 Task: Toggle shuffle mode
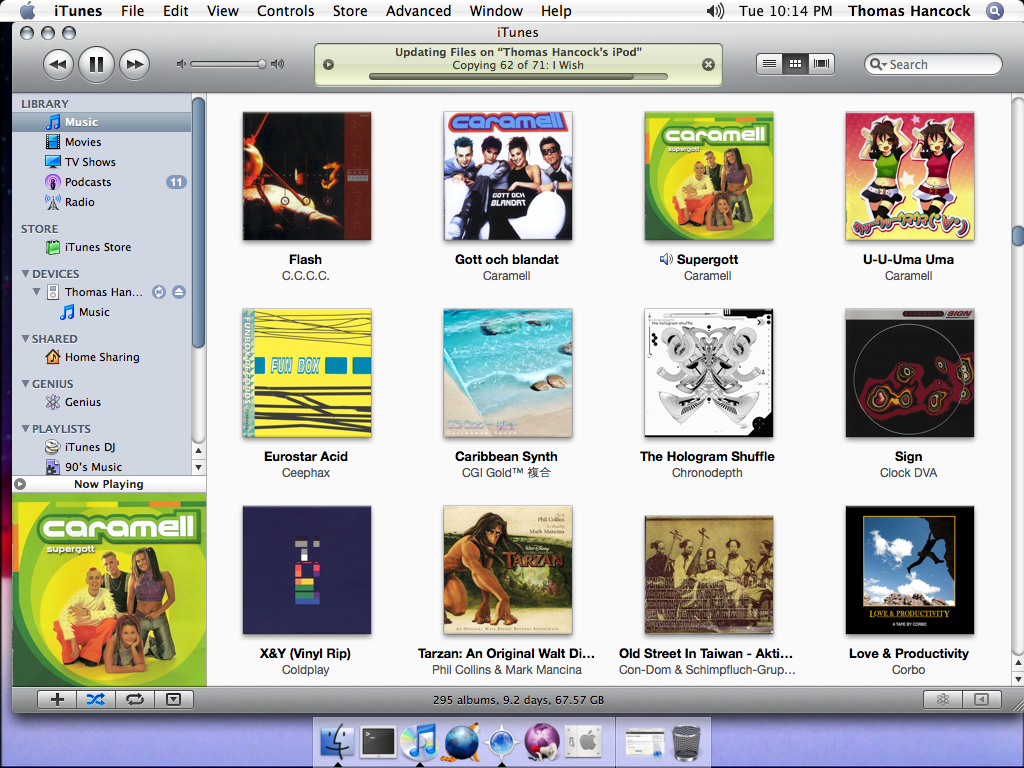[96, 699]
